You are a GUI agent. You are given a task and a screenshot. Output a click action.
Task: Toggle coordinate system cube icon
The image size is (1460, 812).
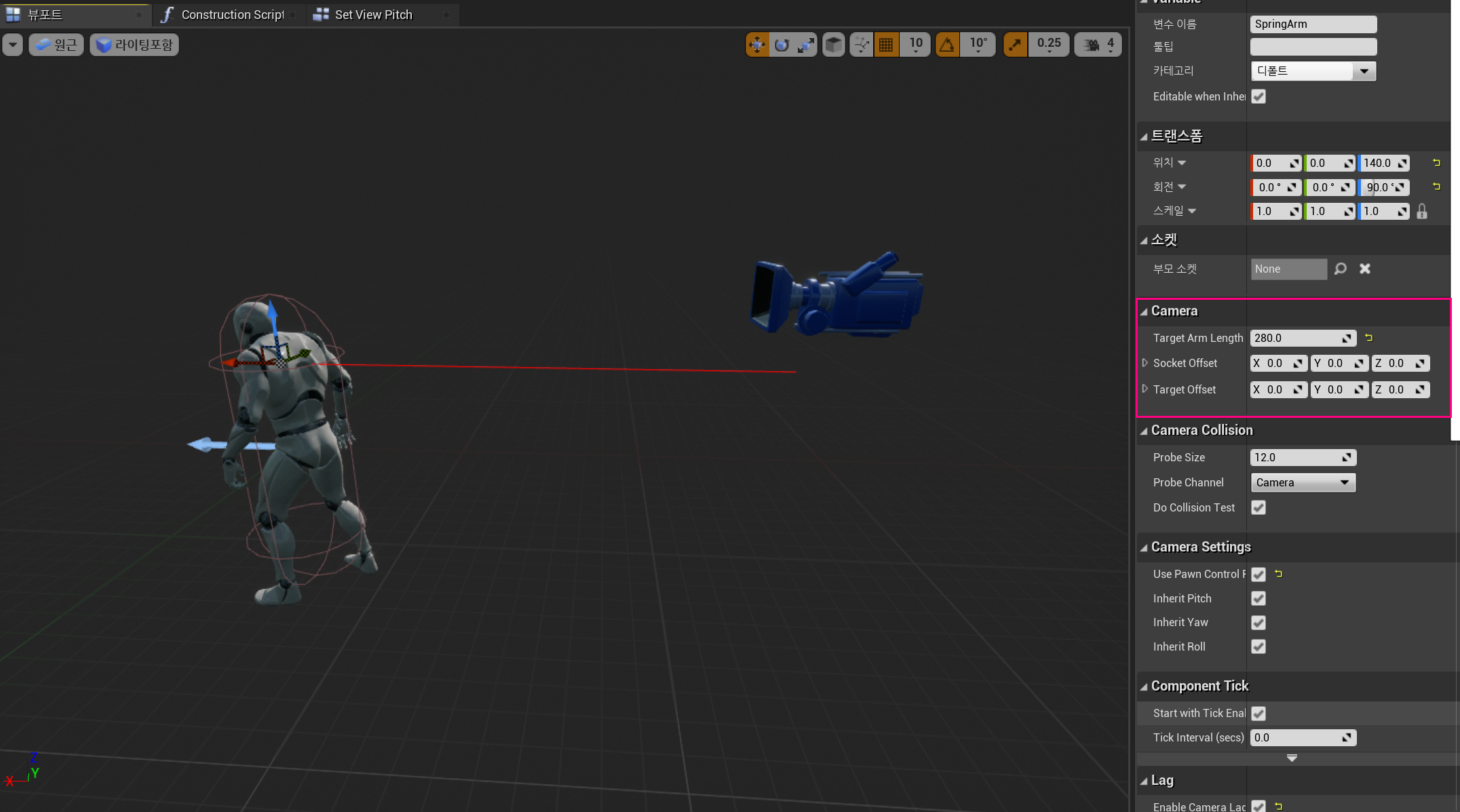click(x=834, y=45)
